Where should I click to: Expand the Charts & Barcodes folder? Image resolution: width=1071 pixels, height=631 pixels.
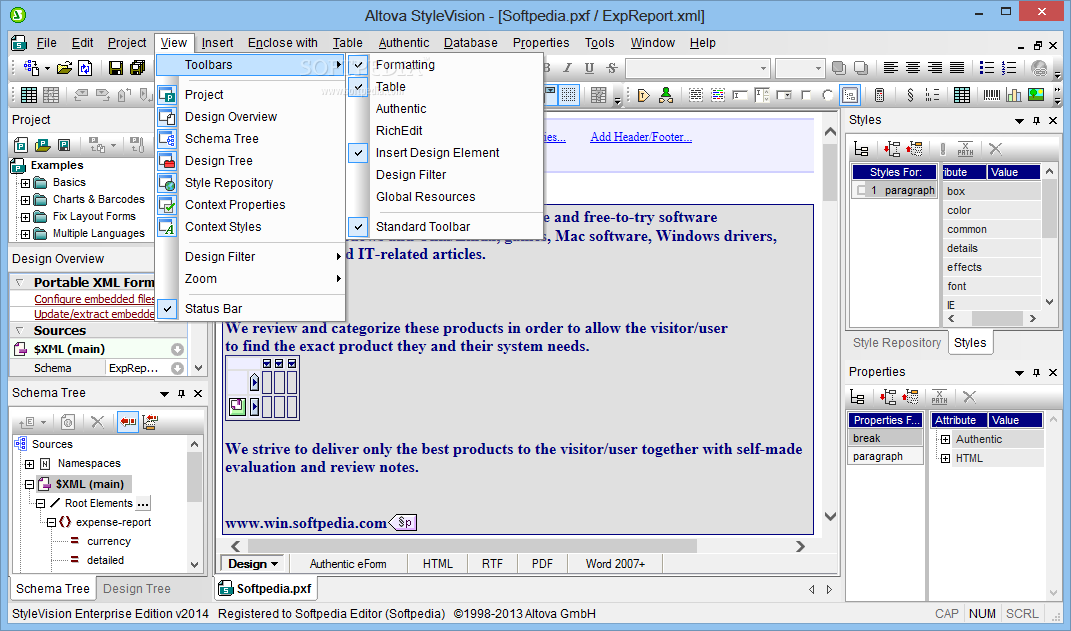pyautogui.click(x=25, y=200)
